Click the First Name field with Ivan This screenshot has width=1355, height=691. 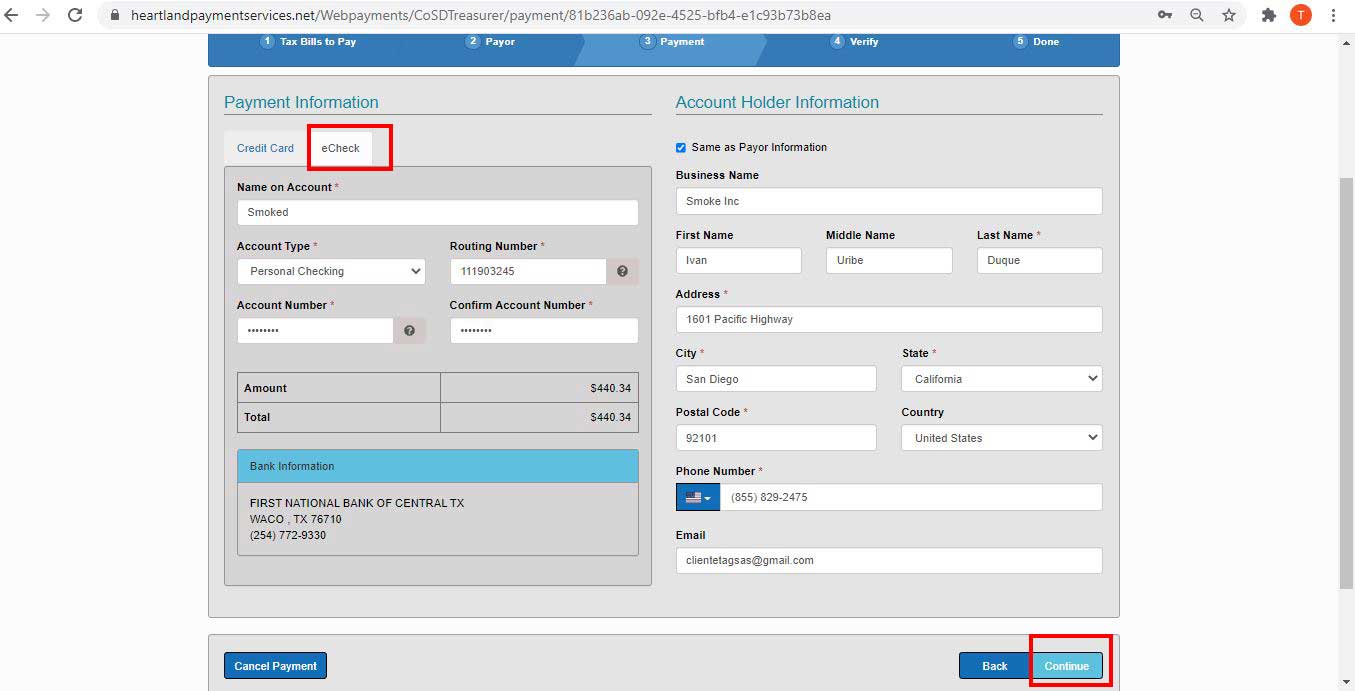tap(738, 260)
